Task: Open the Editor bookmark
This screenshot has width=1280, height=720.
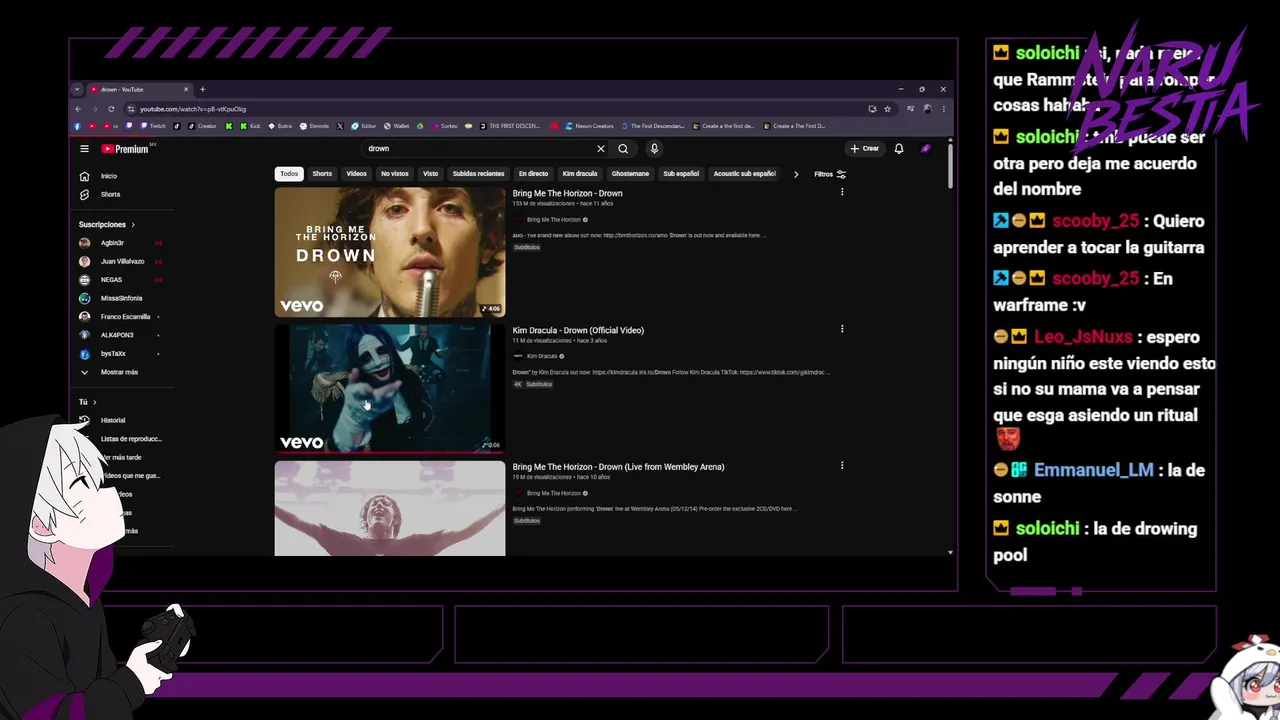Action: click(x=363, y=126)
